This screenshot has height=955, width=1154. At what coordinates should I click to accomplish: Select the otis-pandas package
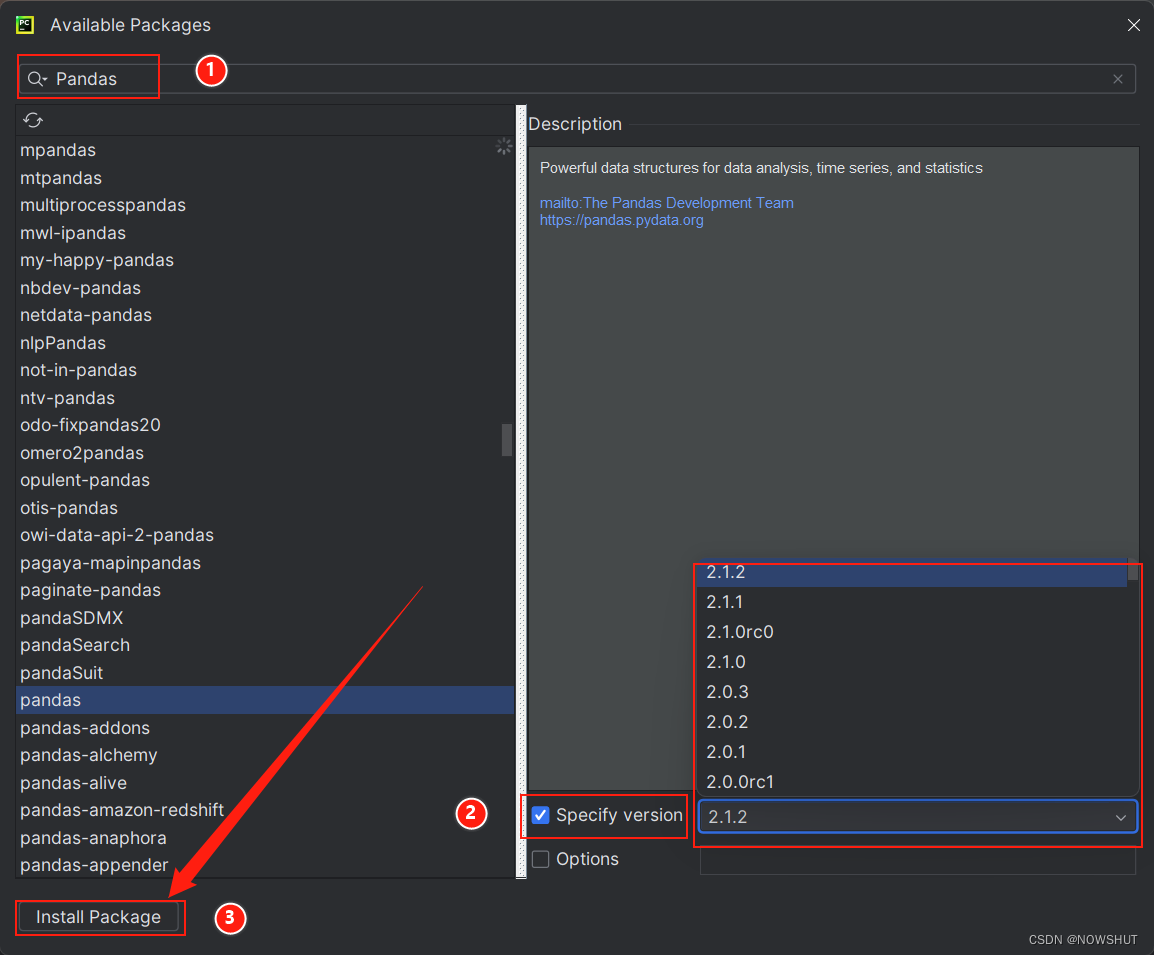click(265, 508)
